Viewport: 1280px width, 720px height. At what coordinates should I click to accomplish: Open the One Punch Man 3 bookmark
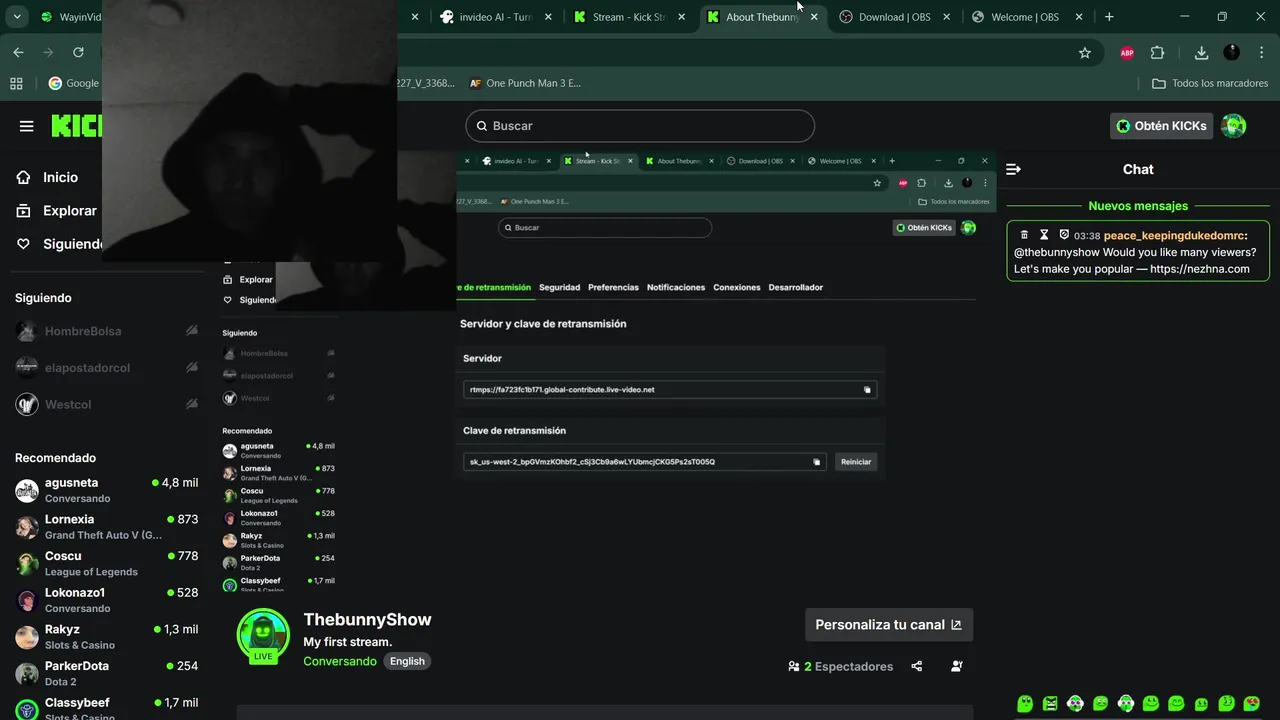point(525,83)
